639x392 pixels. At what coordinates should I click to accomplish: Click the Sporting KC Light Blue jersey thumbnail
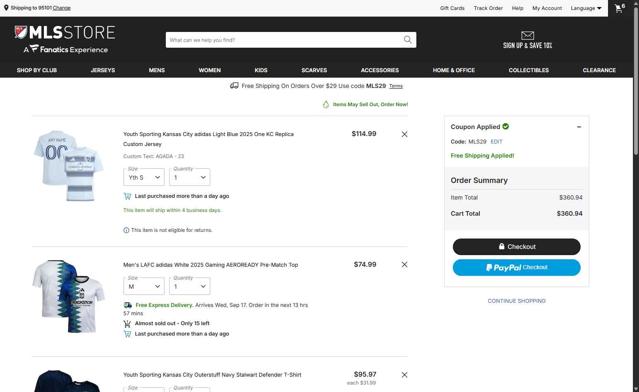(68, 165)
